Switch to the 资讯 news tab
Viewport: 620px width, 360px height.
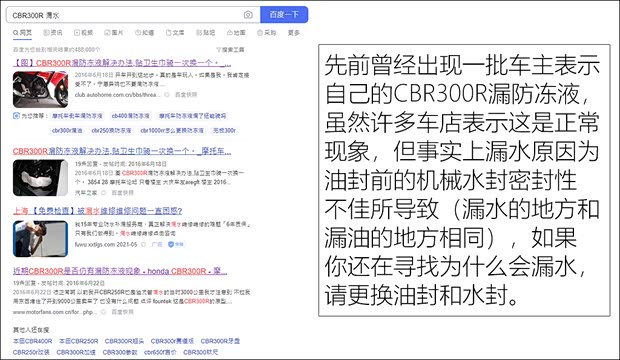(53, 33)
